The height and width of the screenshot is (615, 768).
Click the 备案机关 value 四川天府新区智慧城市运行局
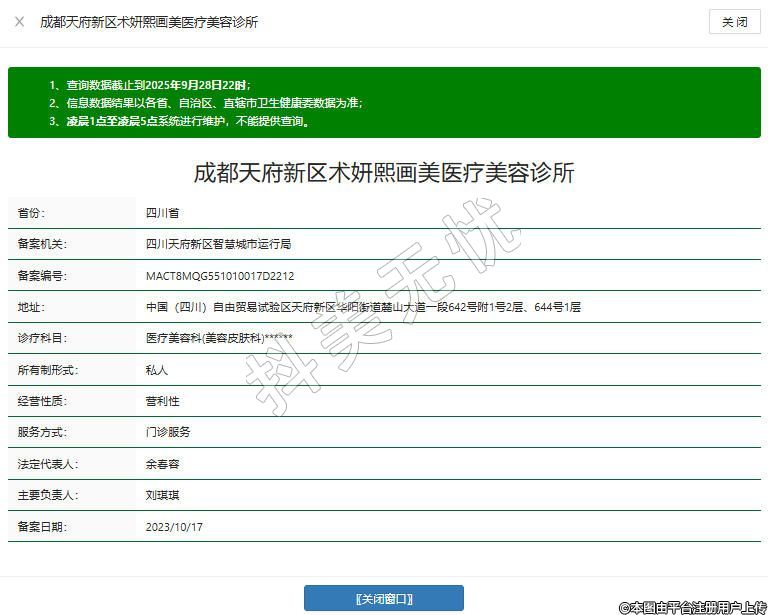click(x=218, y=244)
